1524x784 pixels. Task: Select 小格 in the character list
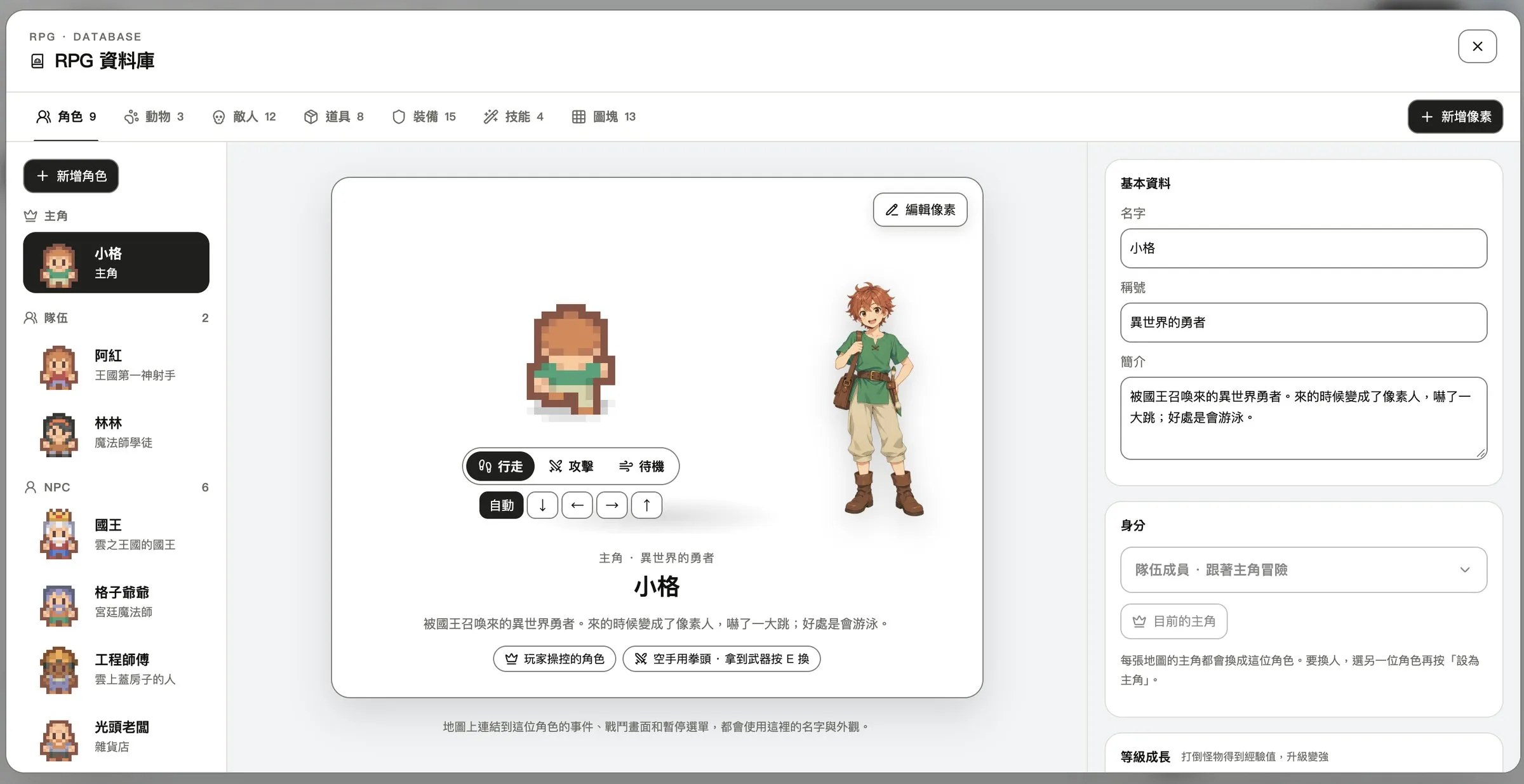pos(116,262)
